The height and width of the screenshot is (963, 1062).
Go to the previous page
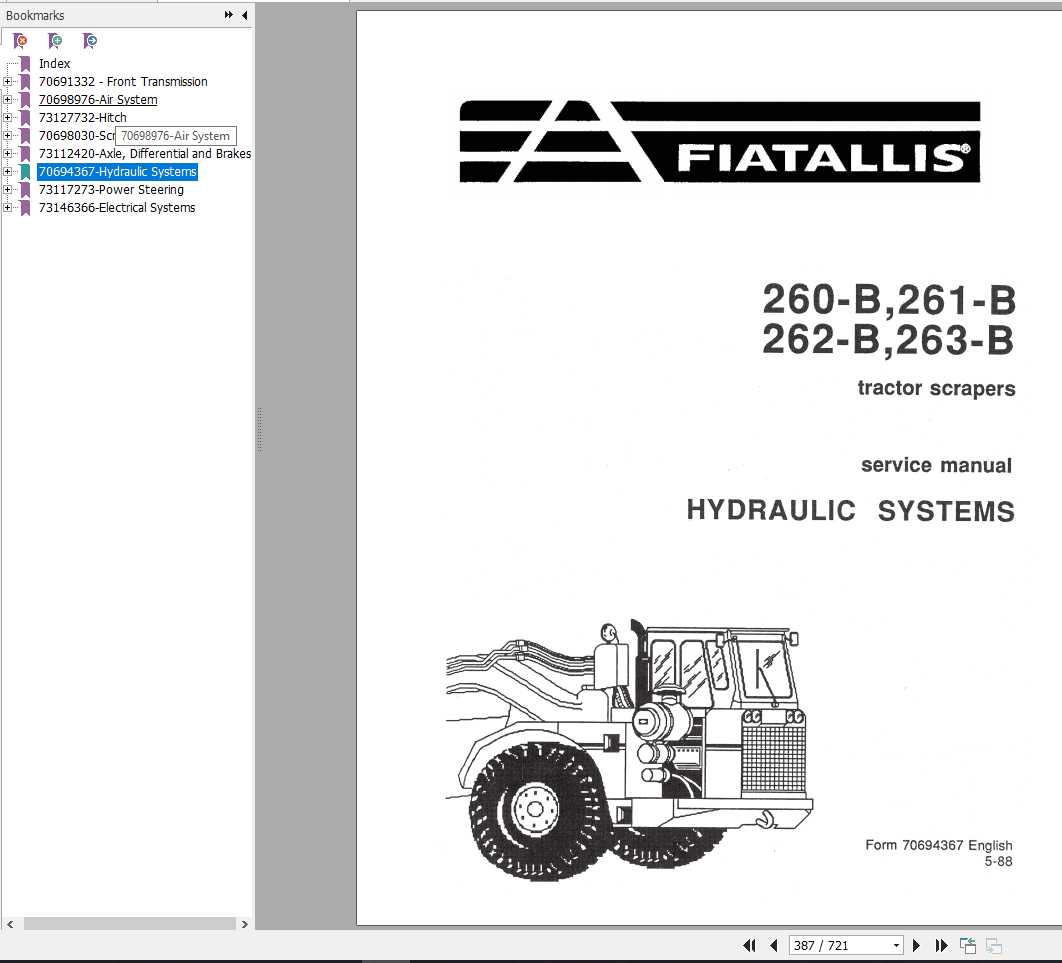click(773, 945)
